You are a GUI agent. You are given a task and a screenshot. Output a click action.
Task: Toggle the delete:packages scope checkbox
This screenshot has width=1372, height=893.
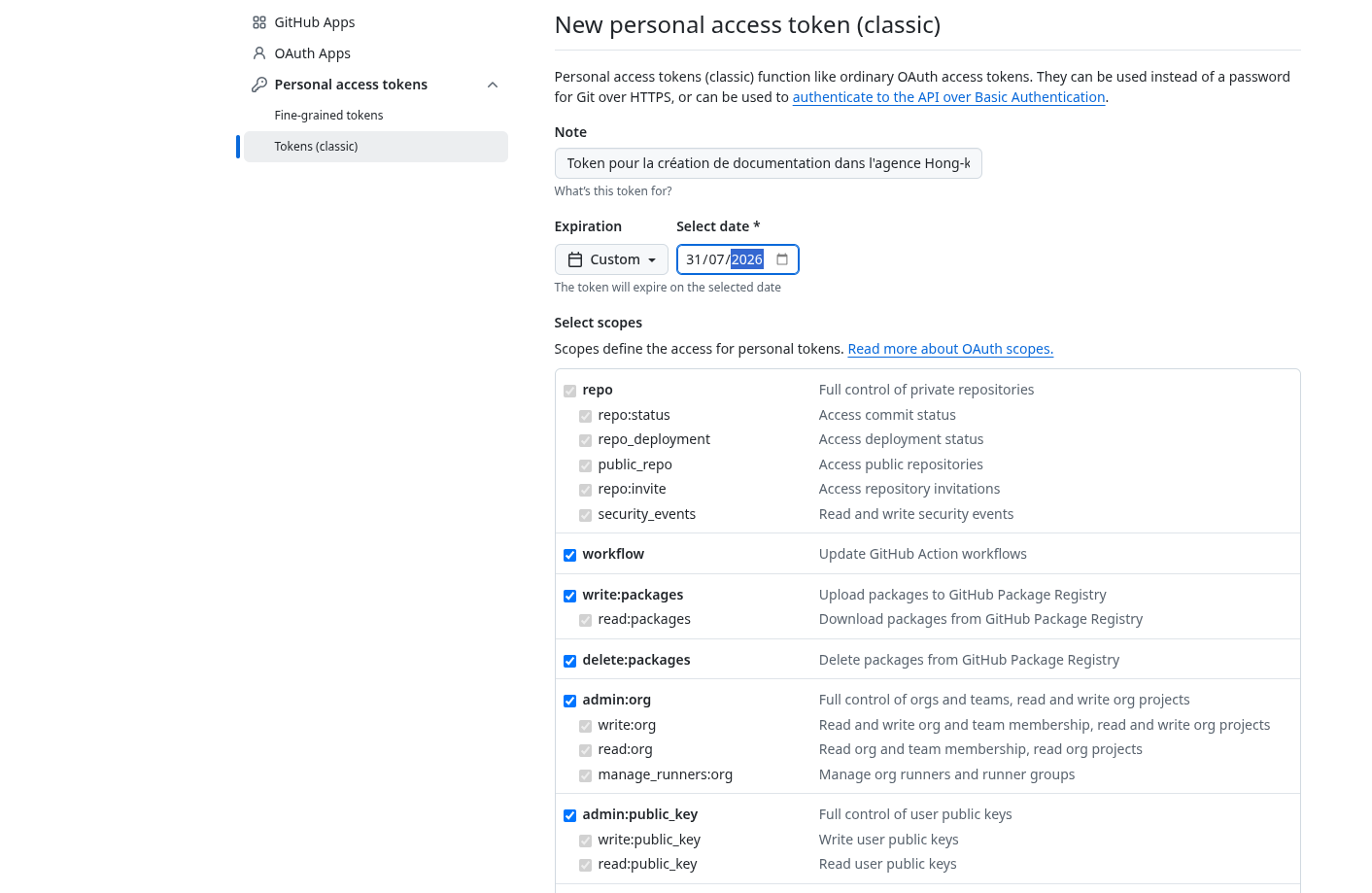click(x=570, y=661)
